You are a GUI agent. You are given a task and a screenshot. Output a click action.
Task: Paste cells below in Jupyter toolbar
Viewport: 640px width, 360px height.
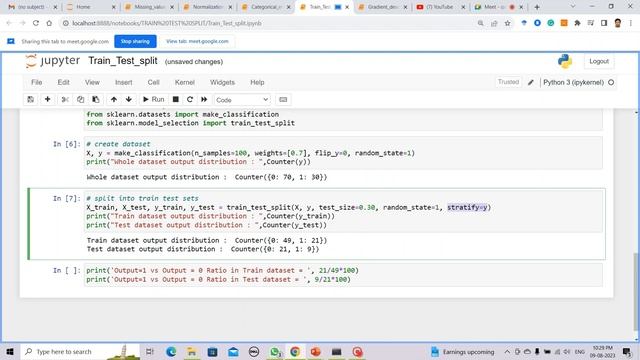96,100
